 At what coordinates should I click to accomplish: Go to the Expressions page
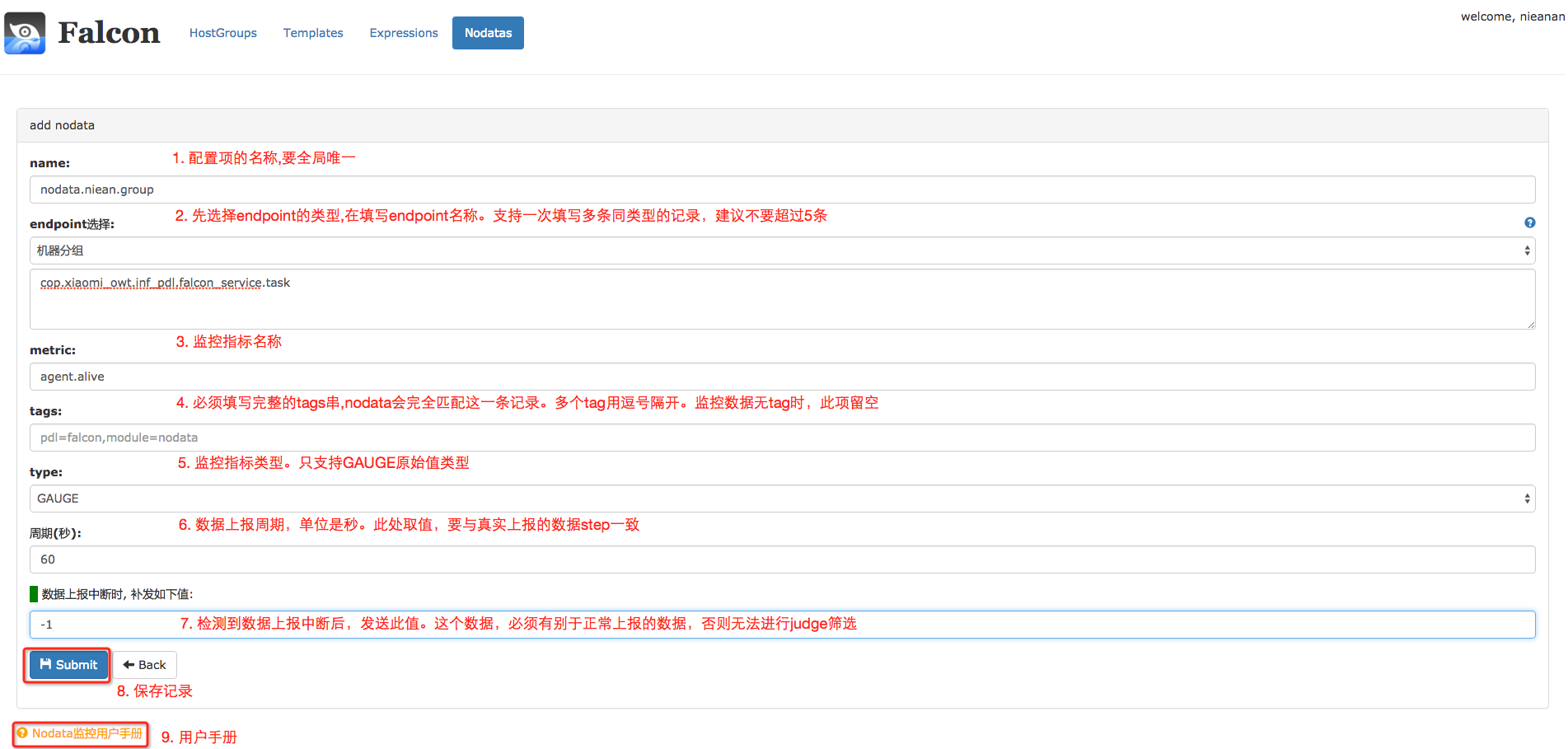pos(404,33)
